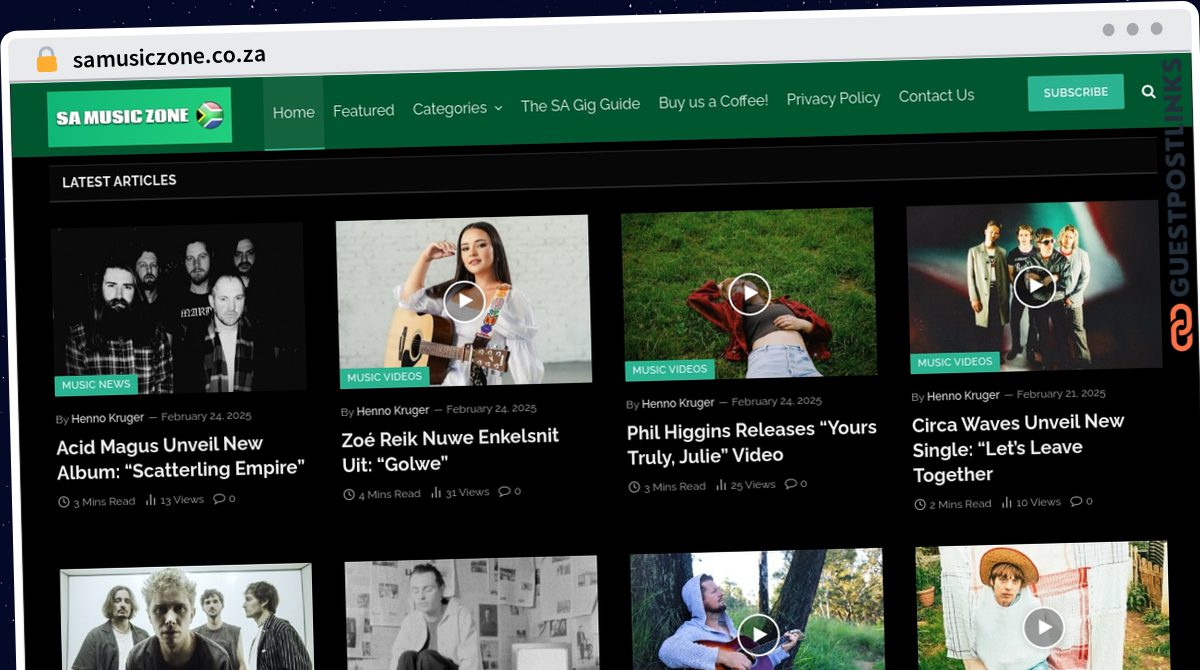
Task: Click the views chart icon on Zoé Reik article
Action: [437, 491]
